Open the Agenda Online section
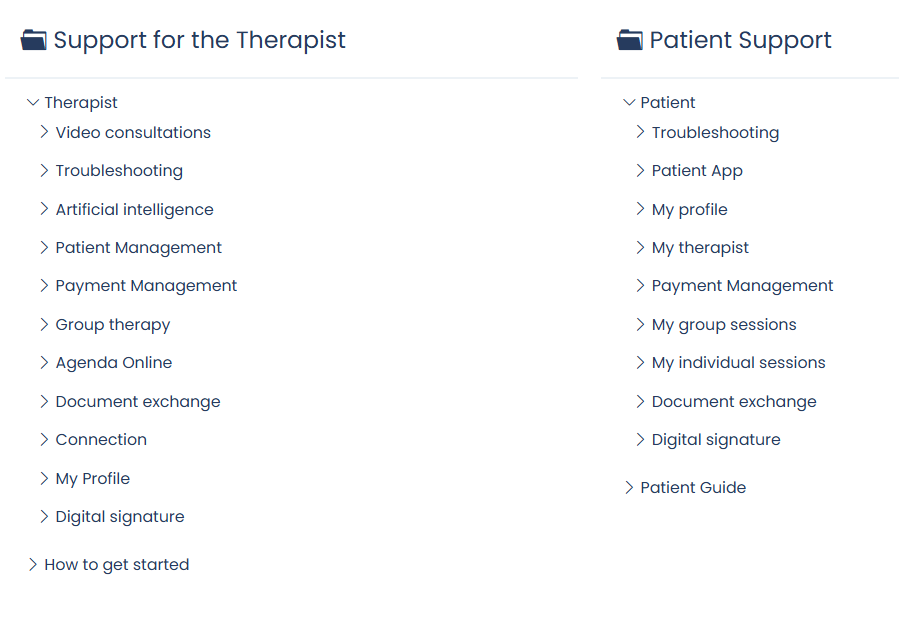899x621 pixels. (x=114, y=362)
